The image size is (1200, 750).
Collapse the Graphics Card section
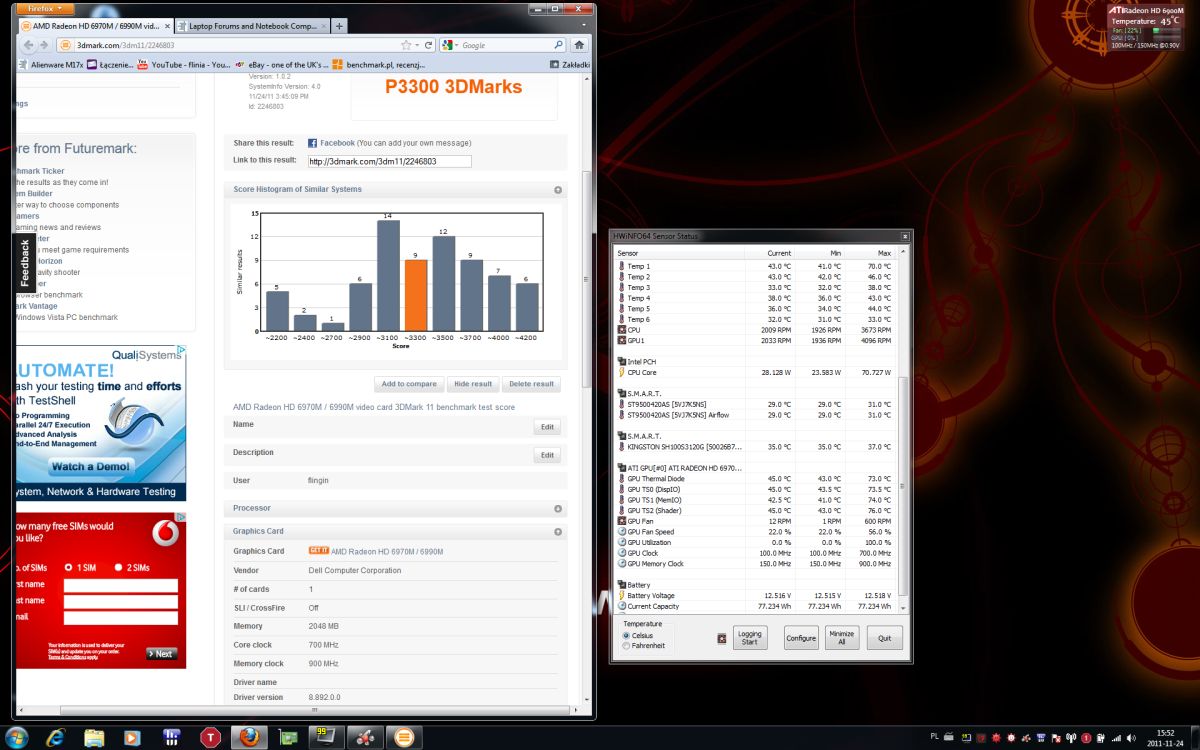[x=558, y=532]
